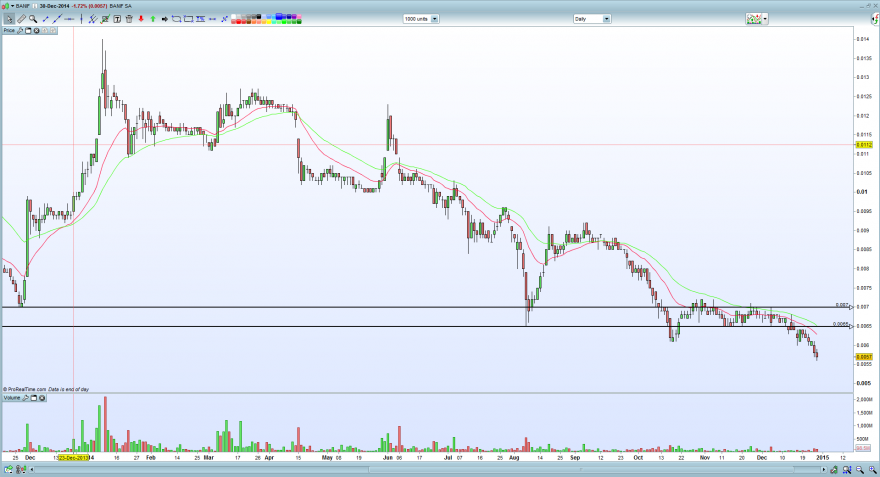The image size is (880, 477).
Task: Open the Fibonacci grid tool with checkmark
Action: tap(105, 19)
